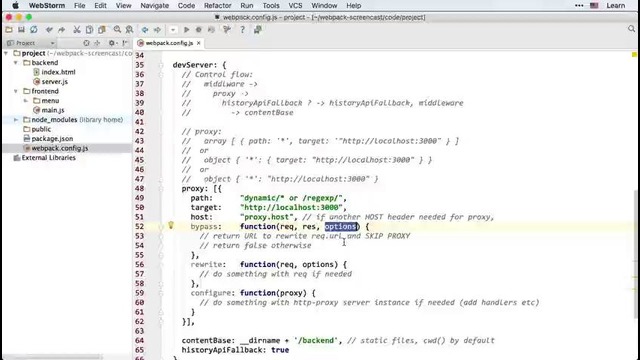Expand the menu folder
Viewport: 640px width, 360px height.
26,100
